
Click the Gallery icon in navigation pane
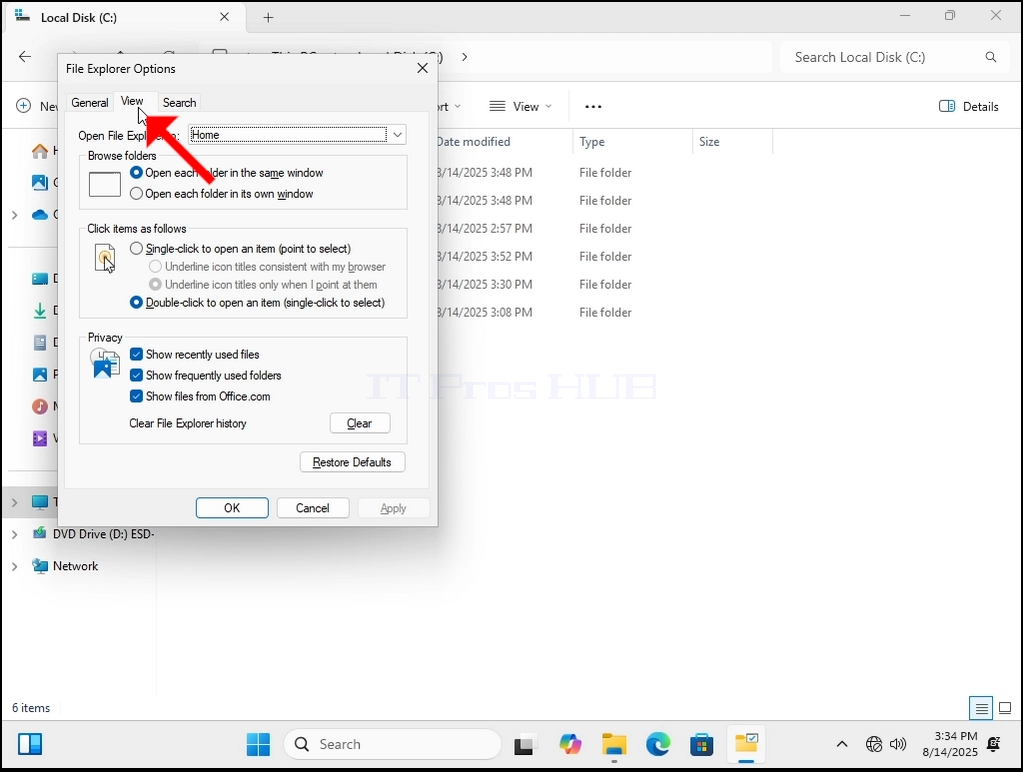(40, 183)
